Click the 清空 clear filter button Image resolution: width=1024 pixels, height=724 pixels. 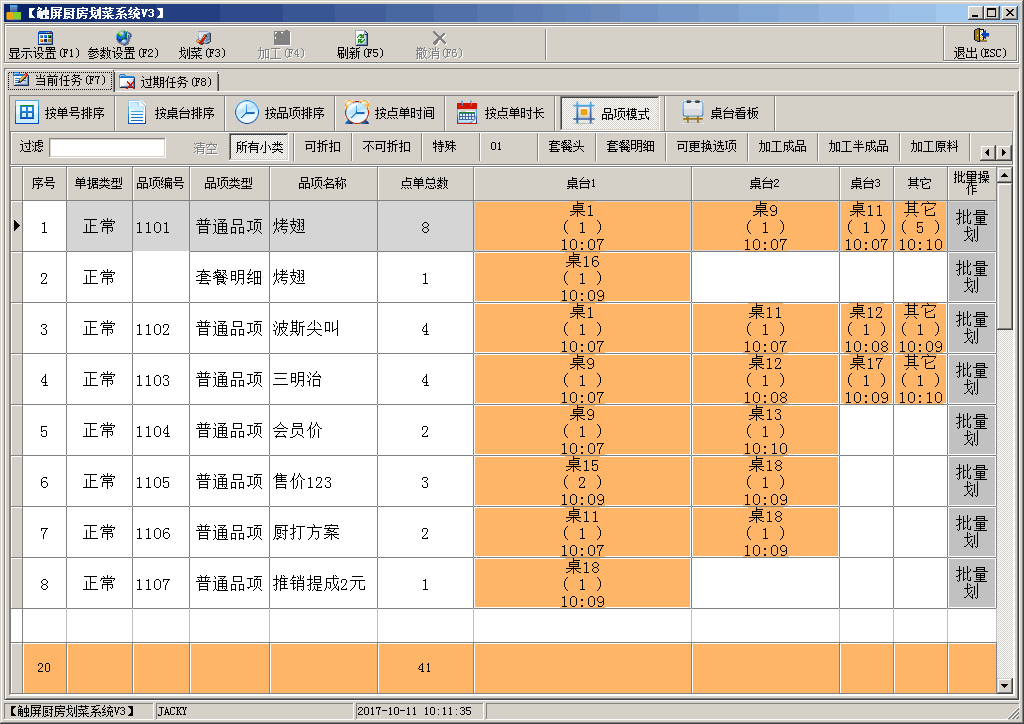click(x=205, y=148)
